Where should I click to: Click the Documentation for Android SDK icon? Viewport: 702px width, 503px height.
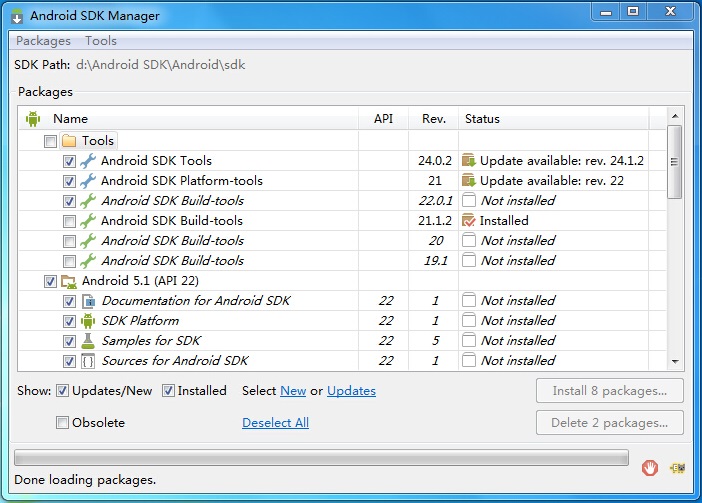pyautogui.click(x=88, y=301)
